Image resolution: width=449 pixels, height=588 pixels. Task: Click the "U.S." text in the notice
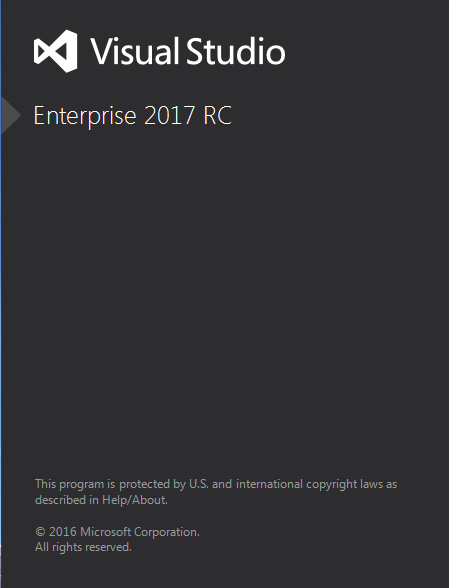click(x=199, y=484)
